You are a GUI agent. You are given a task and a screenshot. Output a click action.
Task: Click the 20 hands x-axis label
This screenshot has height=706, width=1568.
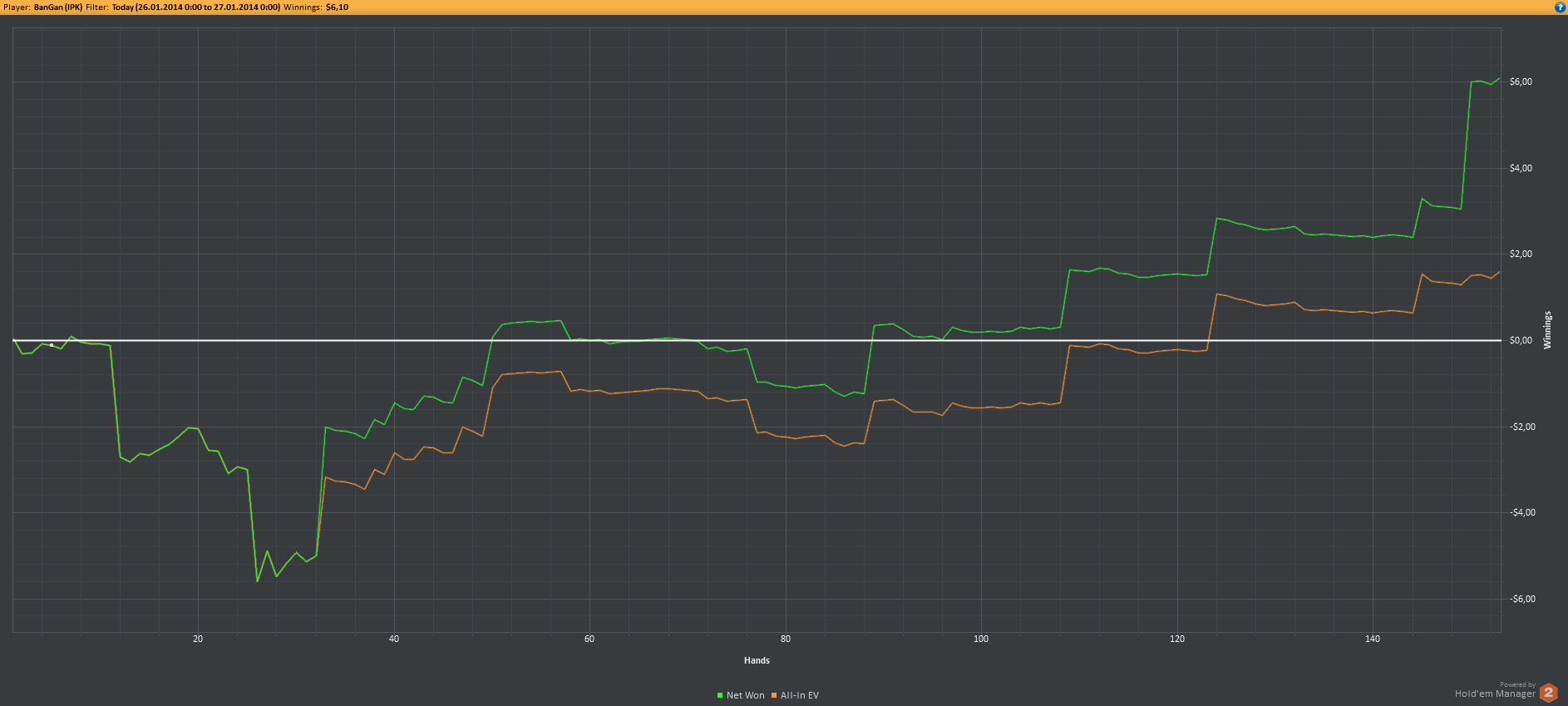click(x=198, y=639)
